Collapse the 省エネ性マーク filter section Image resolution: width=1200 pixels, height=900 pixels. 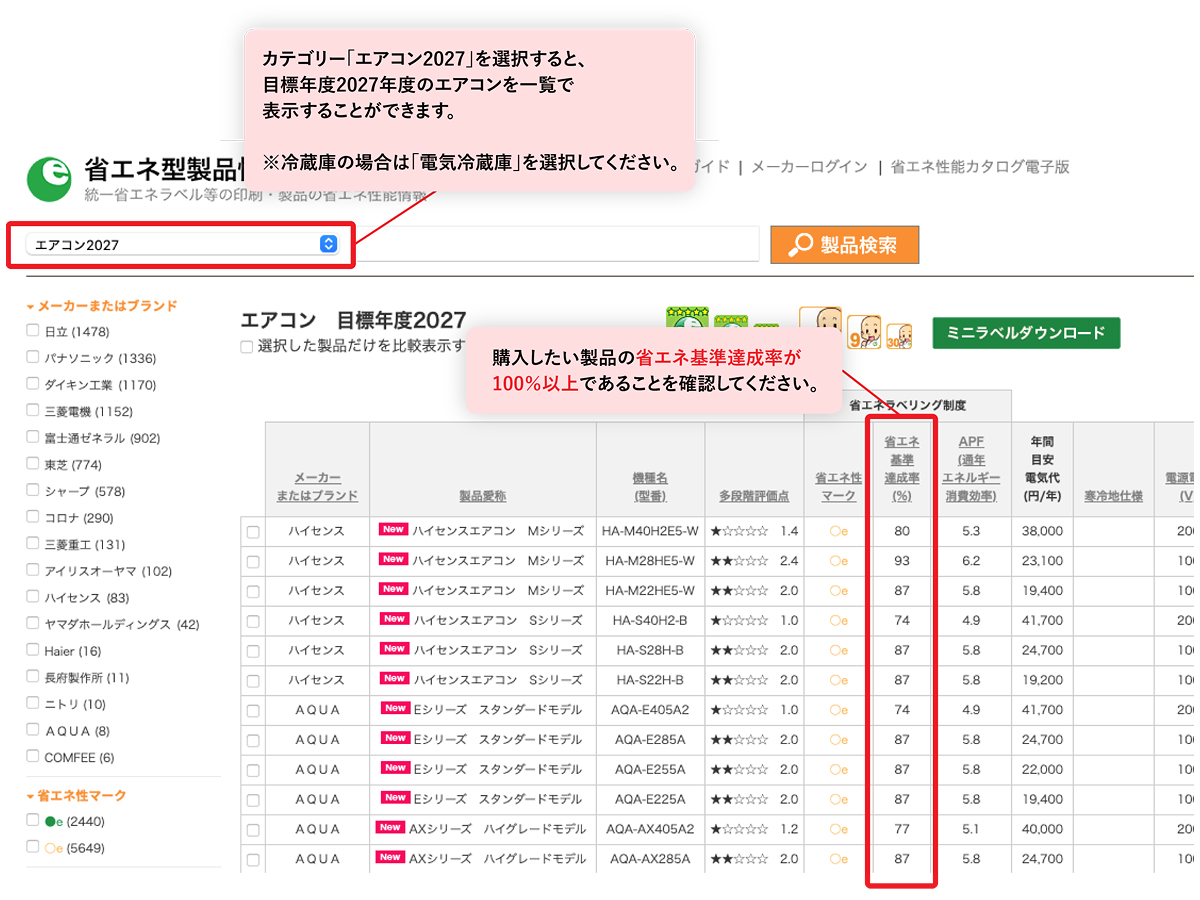[x=77, y=795]
